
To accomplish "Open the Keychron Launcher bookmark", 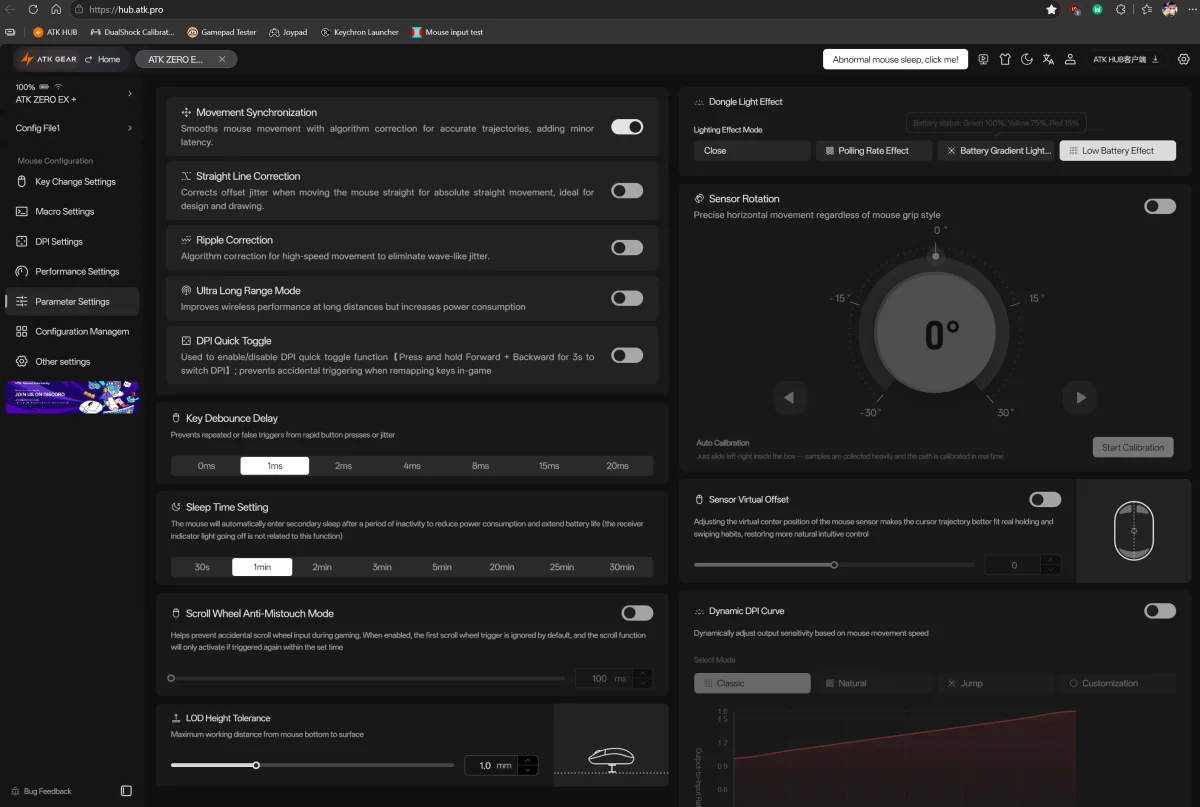I will pyautogui.click(x=359, y=32).
